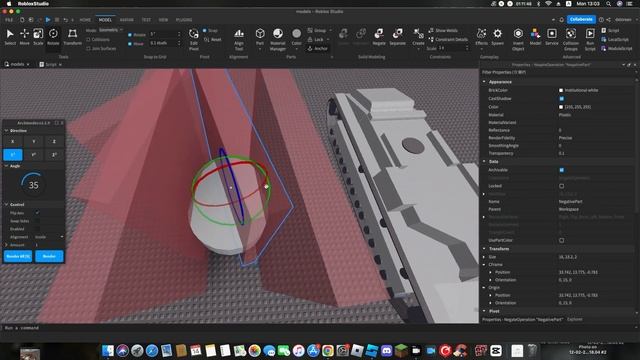This screenshot has width=640, height=360.
Task: Toggle the Locked property checkbox
Action: [562, 186]
